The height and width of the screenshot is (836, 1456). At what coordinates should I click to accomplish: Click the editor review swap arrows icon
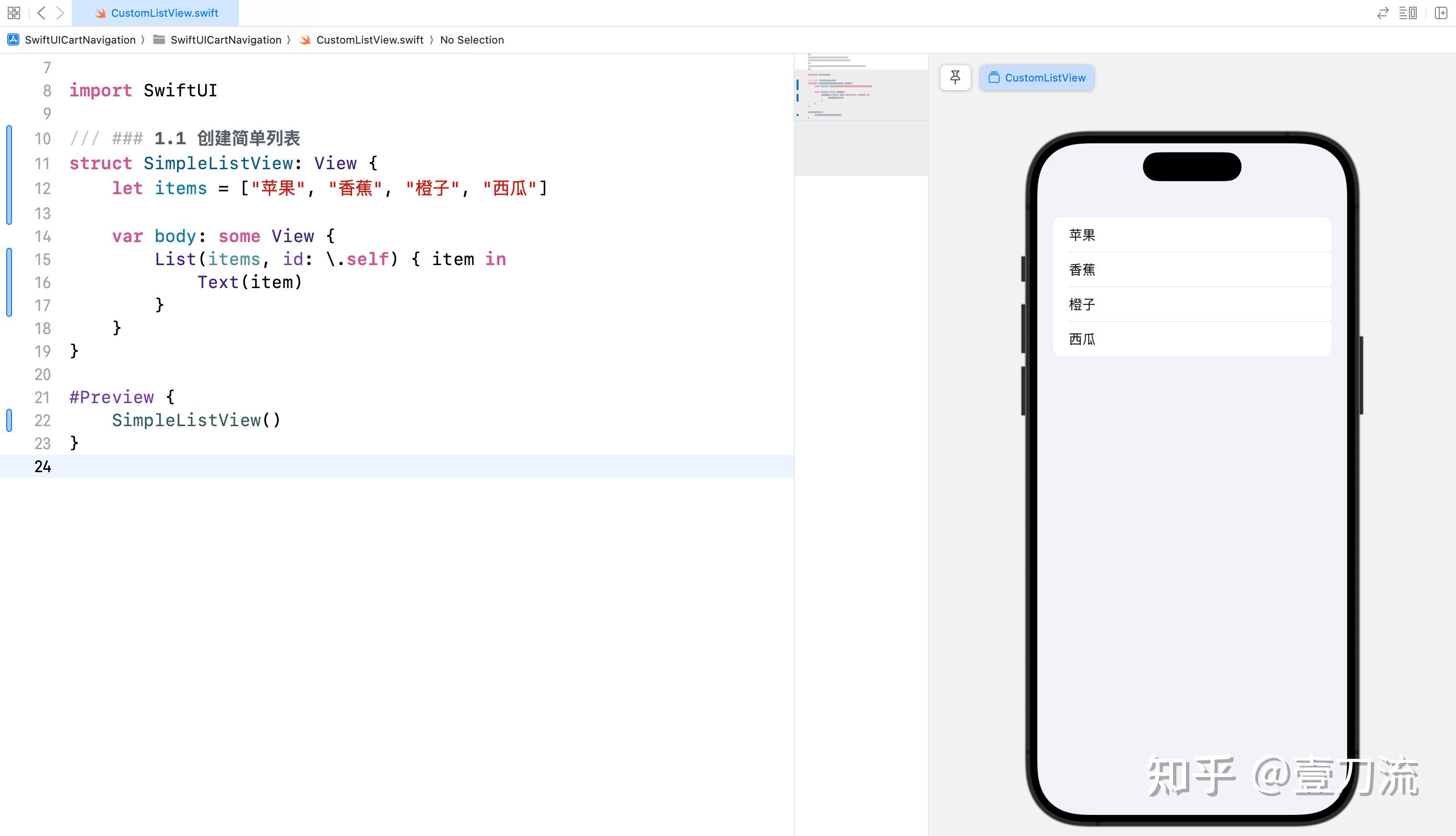pyautogui.click(x=1383, y=12)
